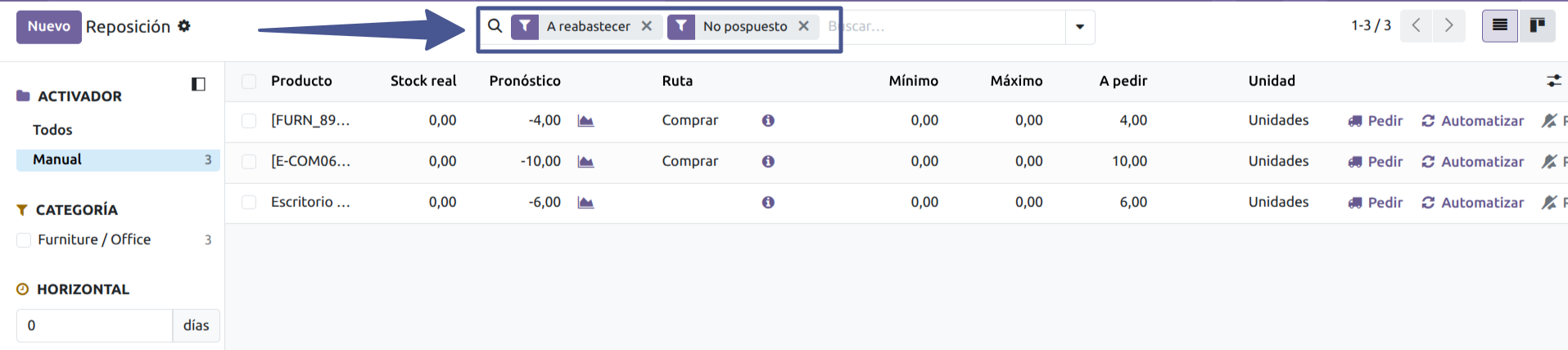Switch to kanban view
Image resolution: width=1568 pixels, height=350 pixels.
(x=1537, y=26)
